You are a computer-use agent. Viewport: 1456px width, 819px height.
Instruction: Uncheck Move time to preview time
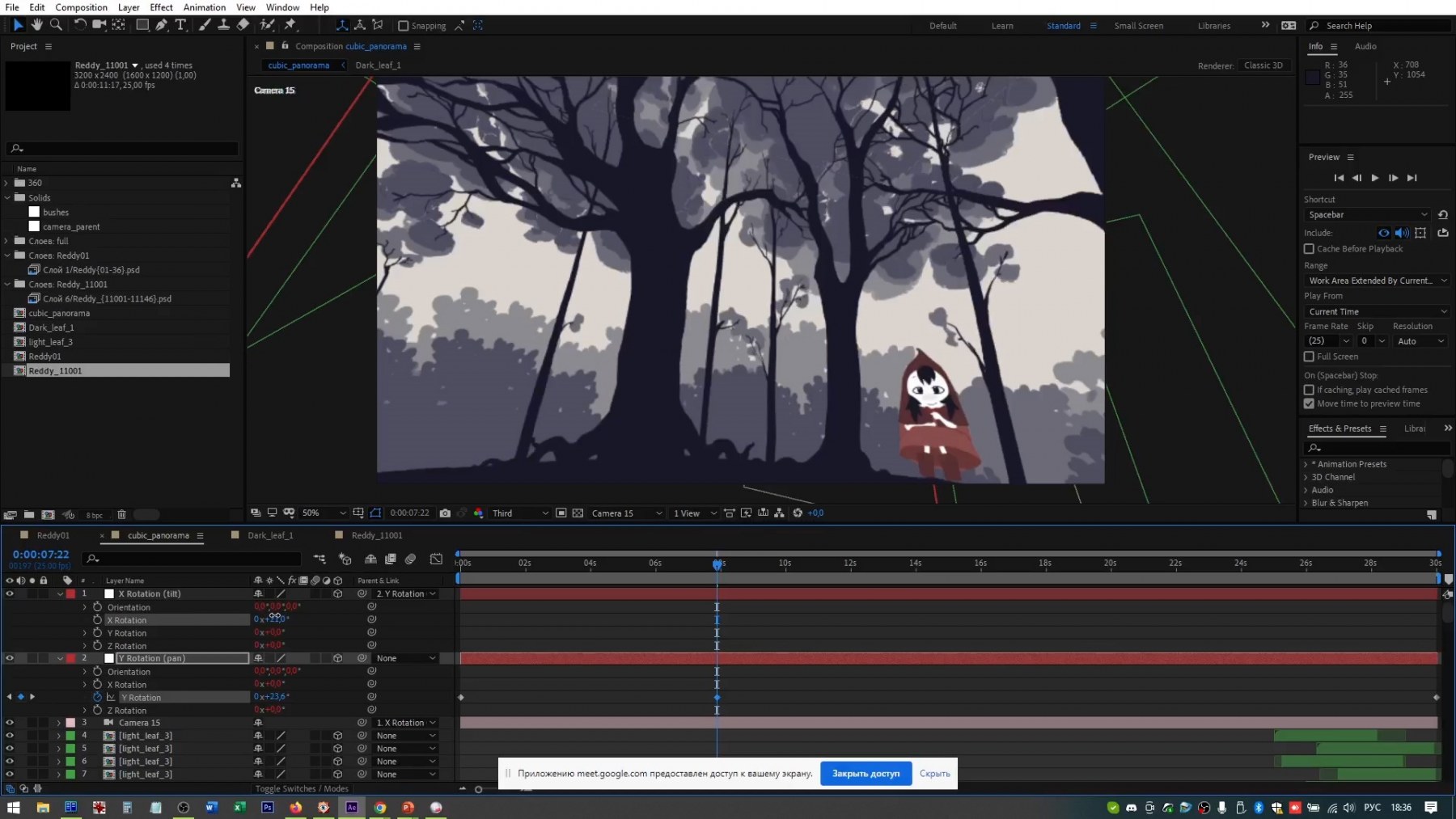pyautogui.click(x=1309, y=403)
